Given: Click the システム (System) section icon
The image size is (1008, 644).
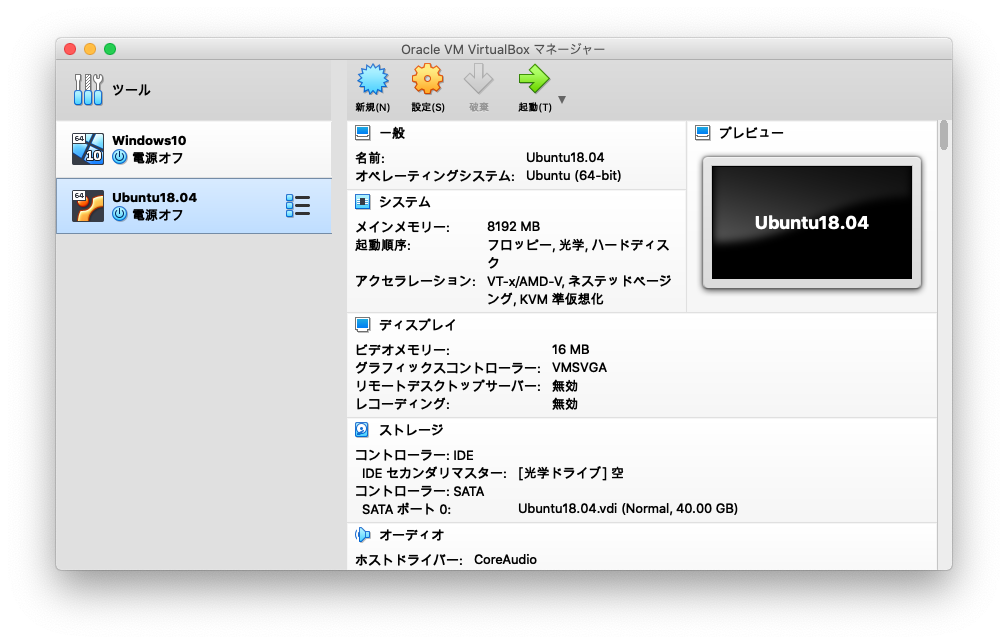Looking at the screenshot, I should pos(361,201).
